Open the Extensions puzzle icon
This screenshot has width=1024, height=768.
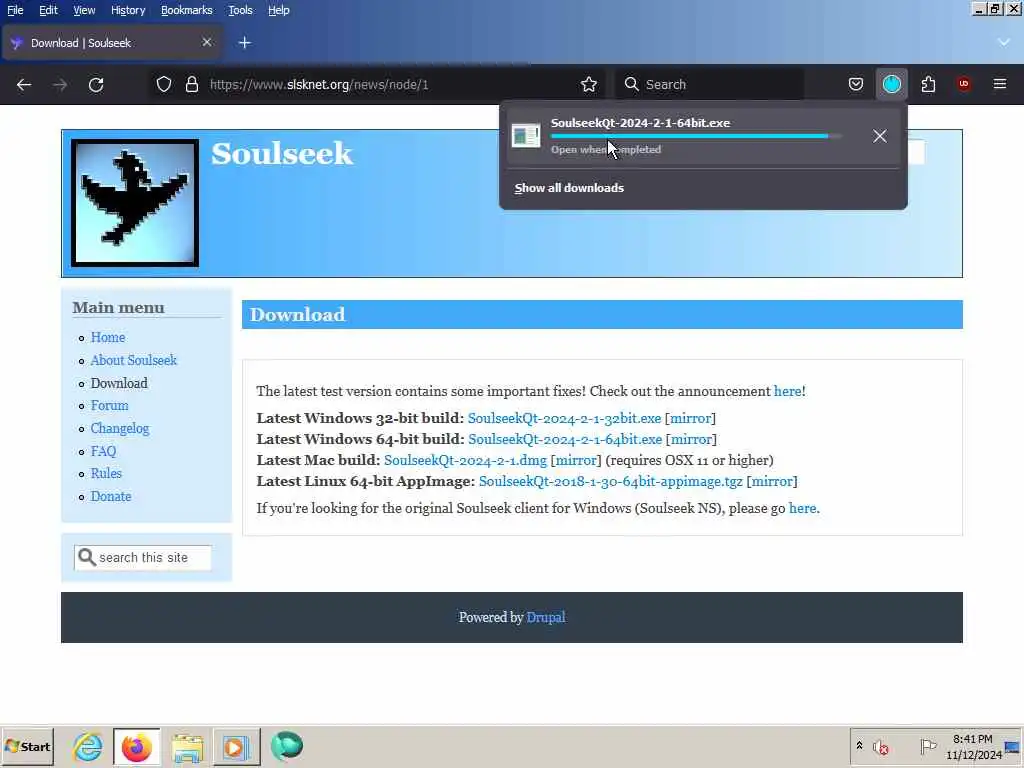[928, 84]
